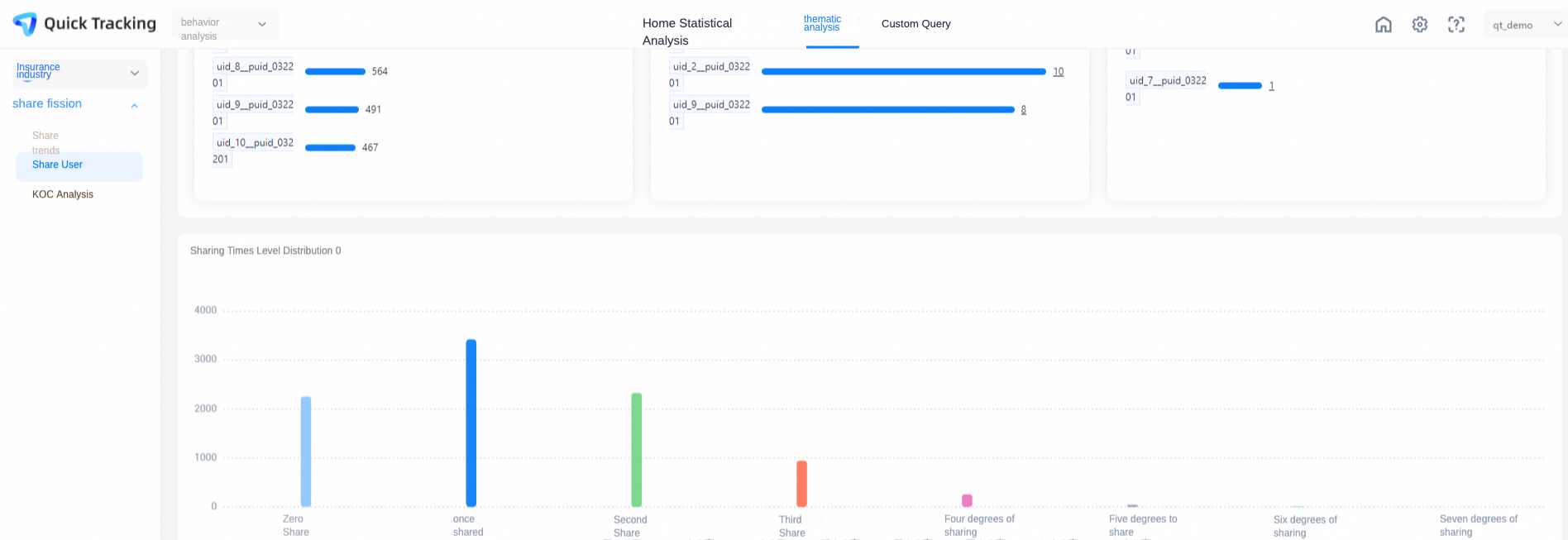Open Share trends in sidebar
This screenshot has width=1568, height=540.
point(45,143)
